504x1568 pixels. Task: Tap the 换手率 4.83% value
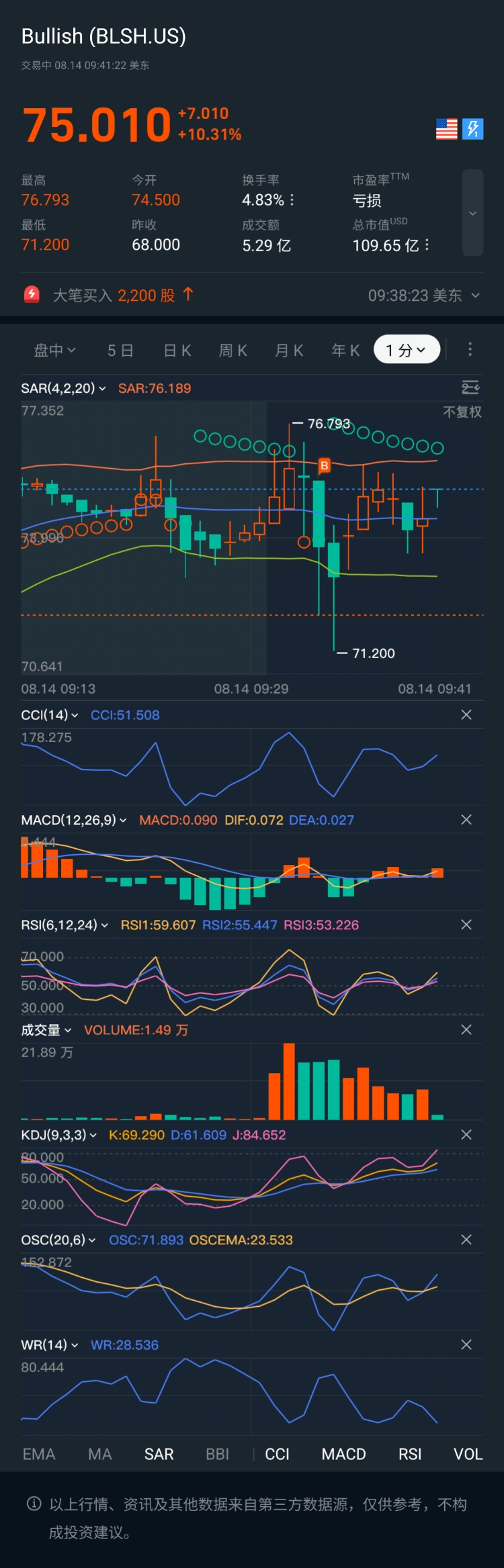tap(263, 200)
